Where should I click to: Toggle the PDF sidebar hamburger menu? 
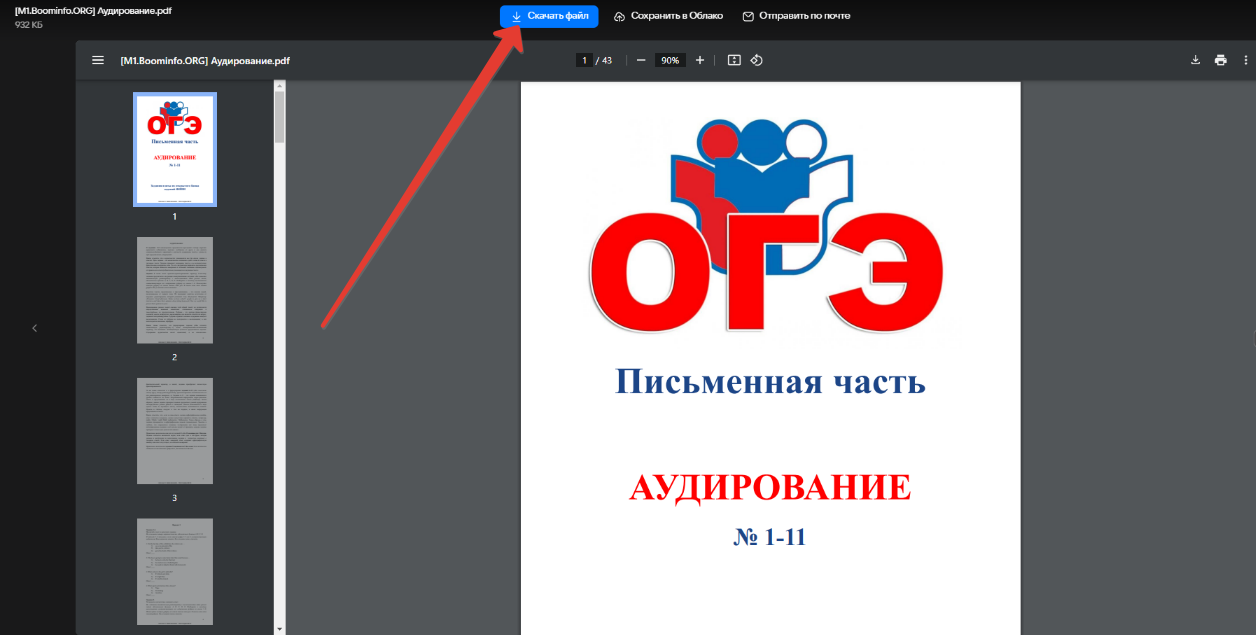[98, 60]
